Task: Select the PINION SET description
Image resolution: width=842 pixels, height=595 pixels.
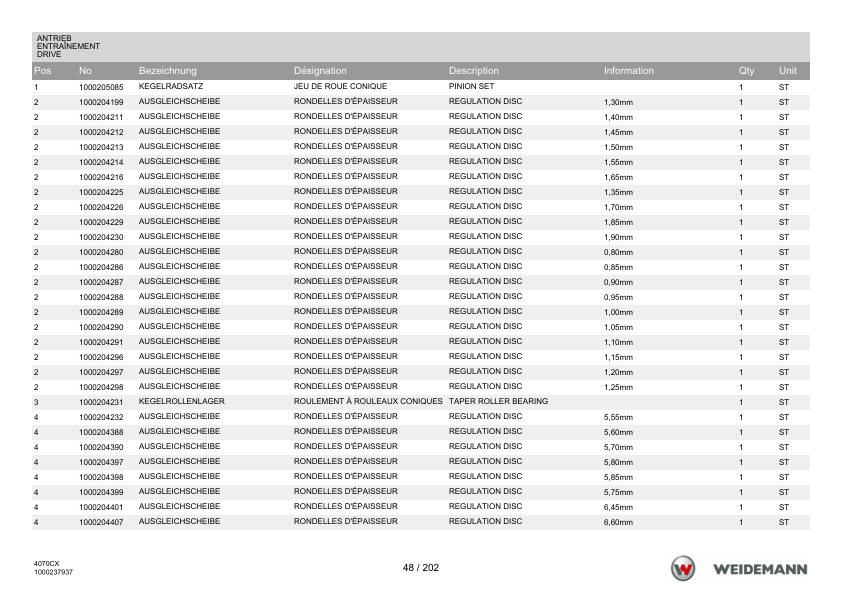Action: (471, 86)
